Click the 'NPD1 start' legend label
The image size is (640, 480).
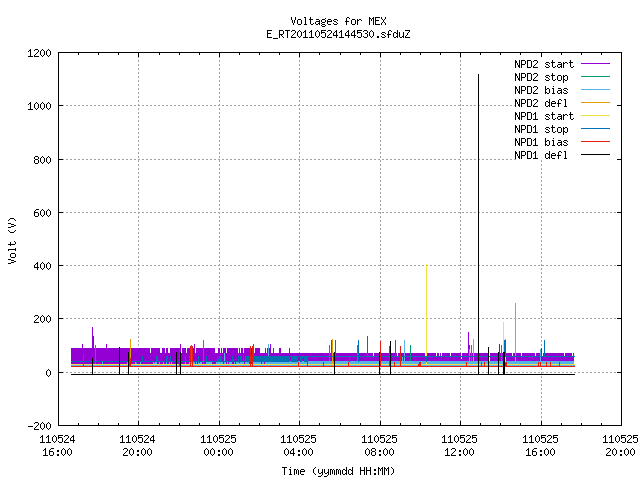pos(544,116)
